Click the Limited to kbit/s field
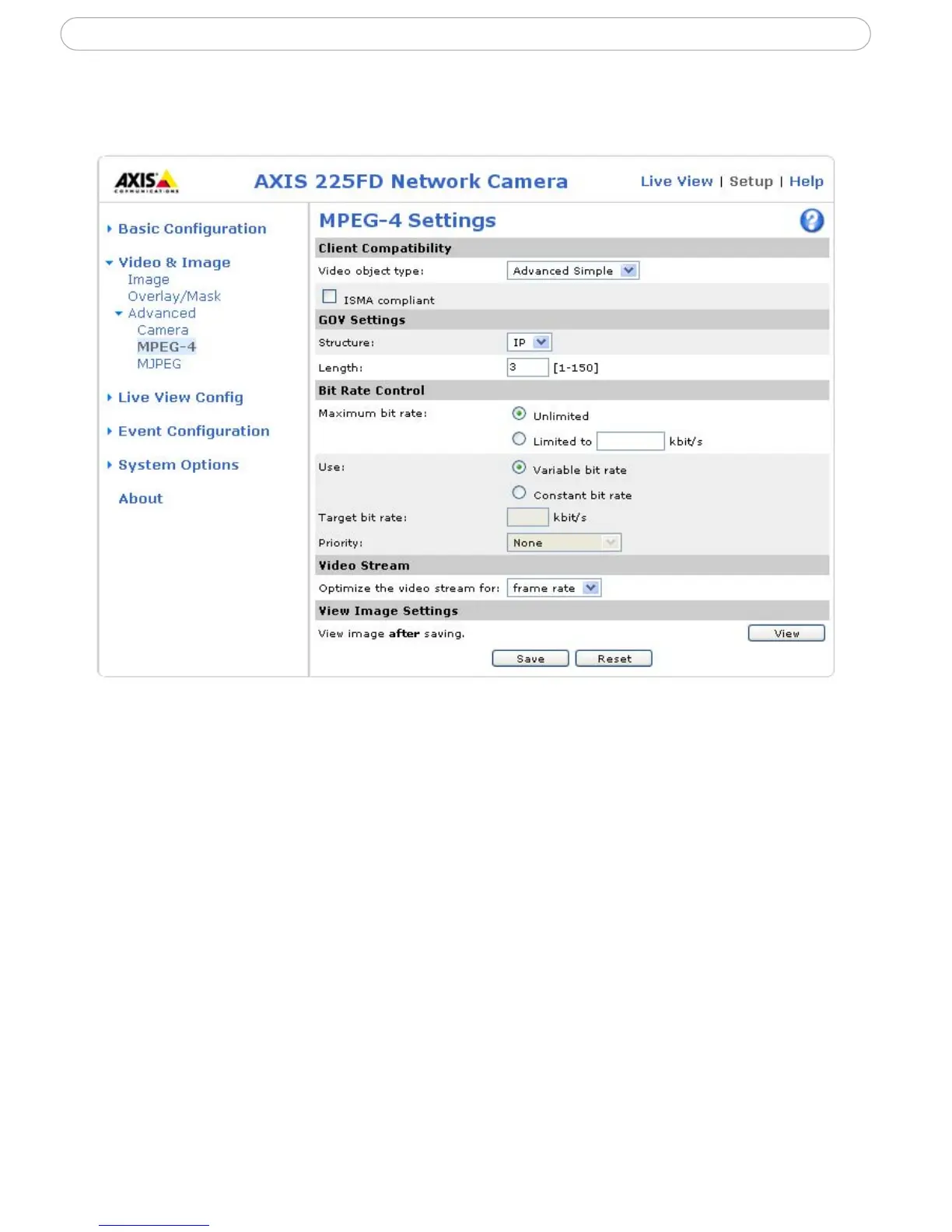 point(631,441)
